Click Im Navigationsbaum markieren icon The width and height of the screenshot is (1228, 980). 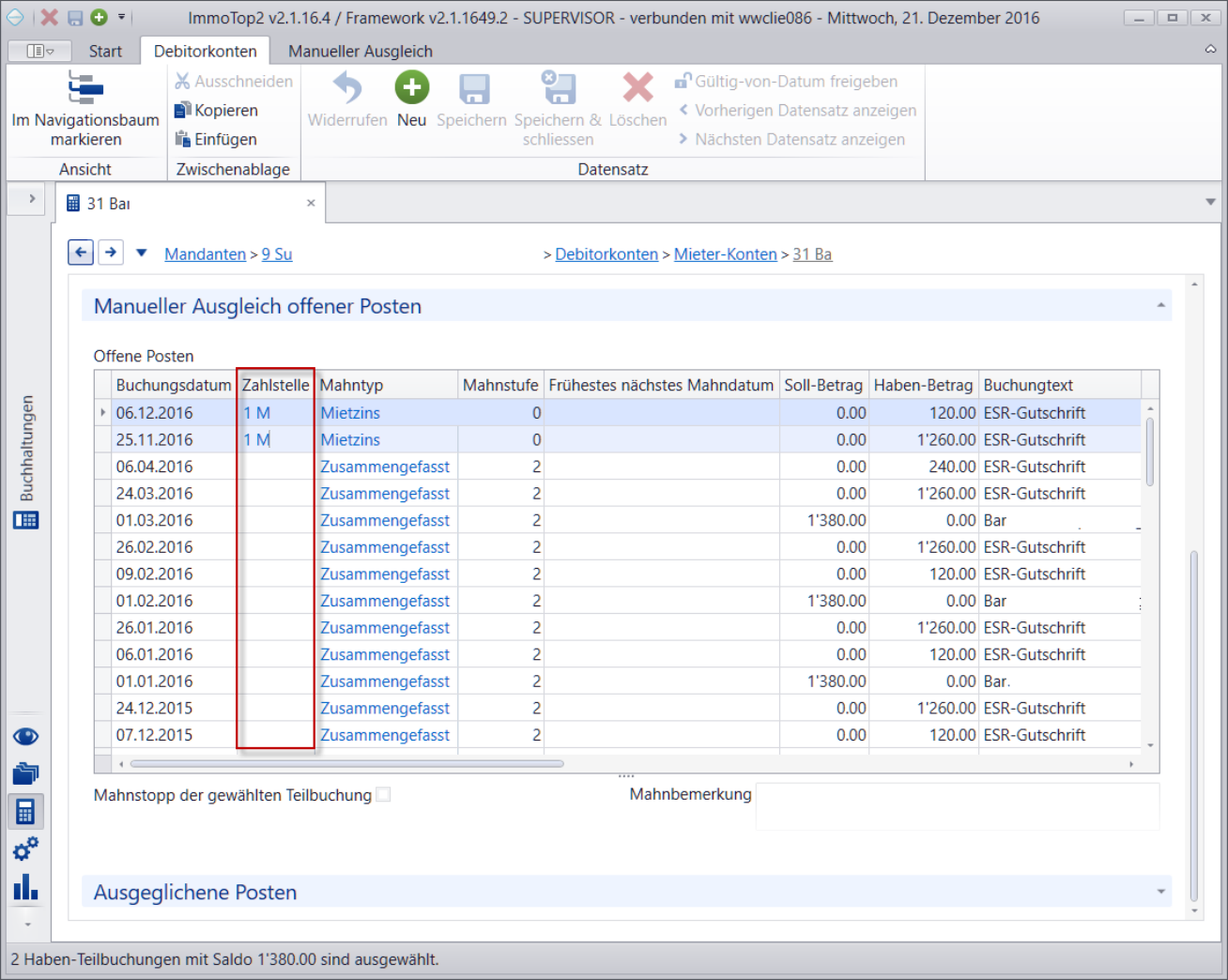[x=85, y=88]
